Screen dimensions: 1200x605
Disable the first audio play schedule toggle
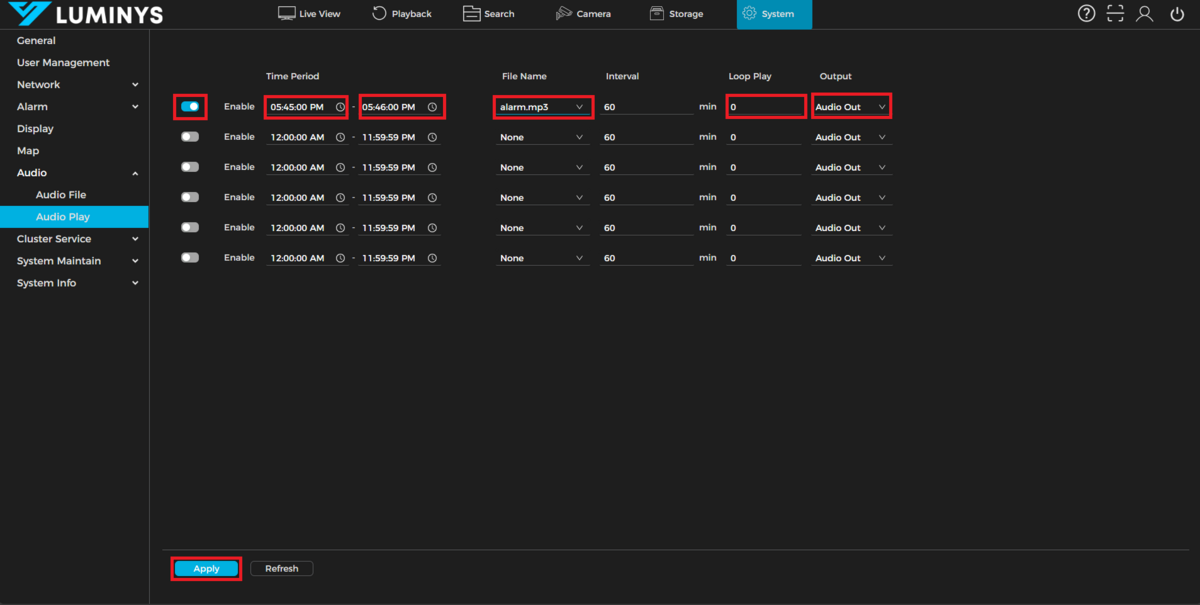click(x=190, y=106)
